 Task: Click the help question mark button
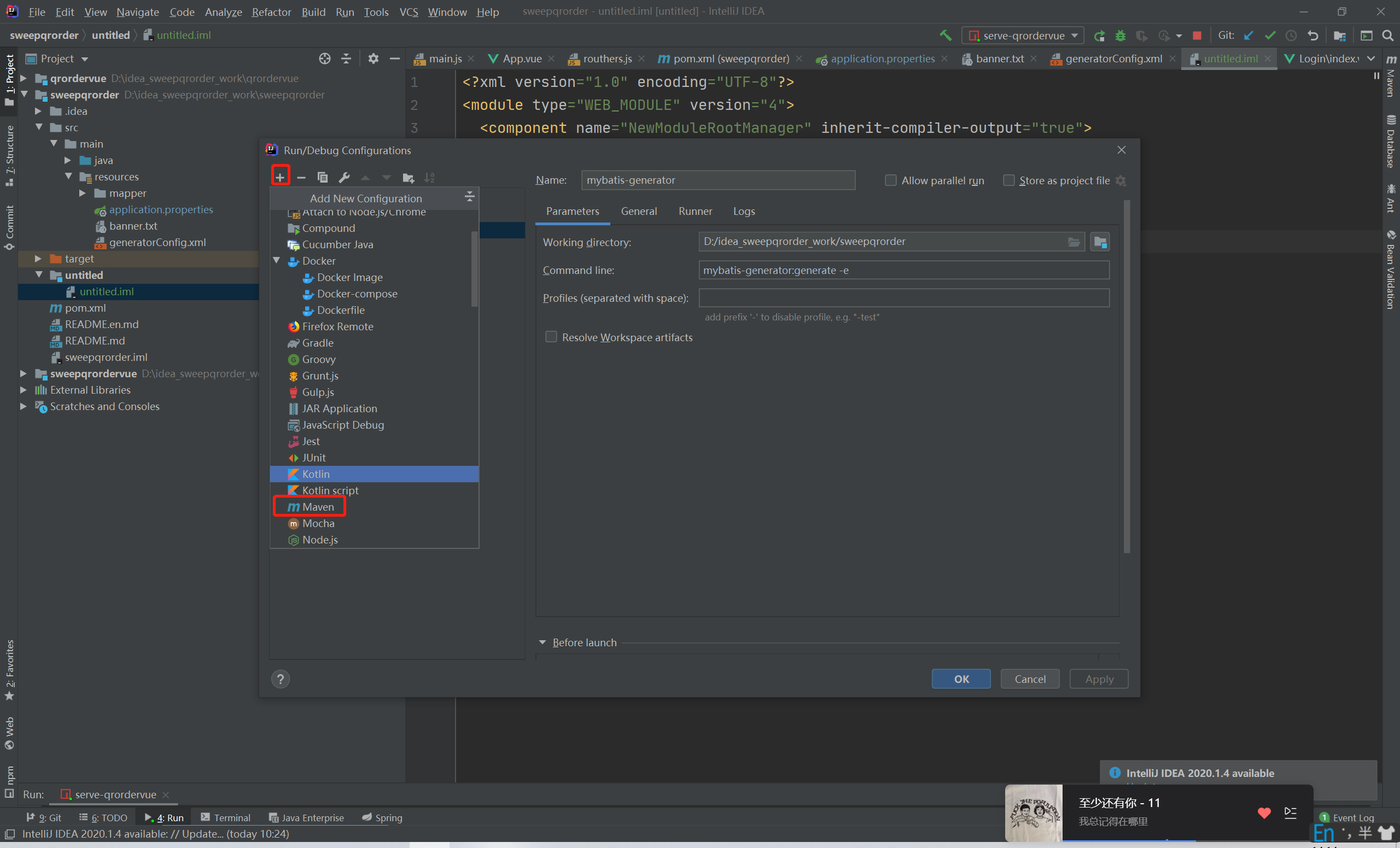click(x=280, y=679)
